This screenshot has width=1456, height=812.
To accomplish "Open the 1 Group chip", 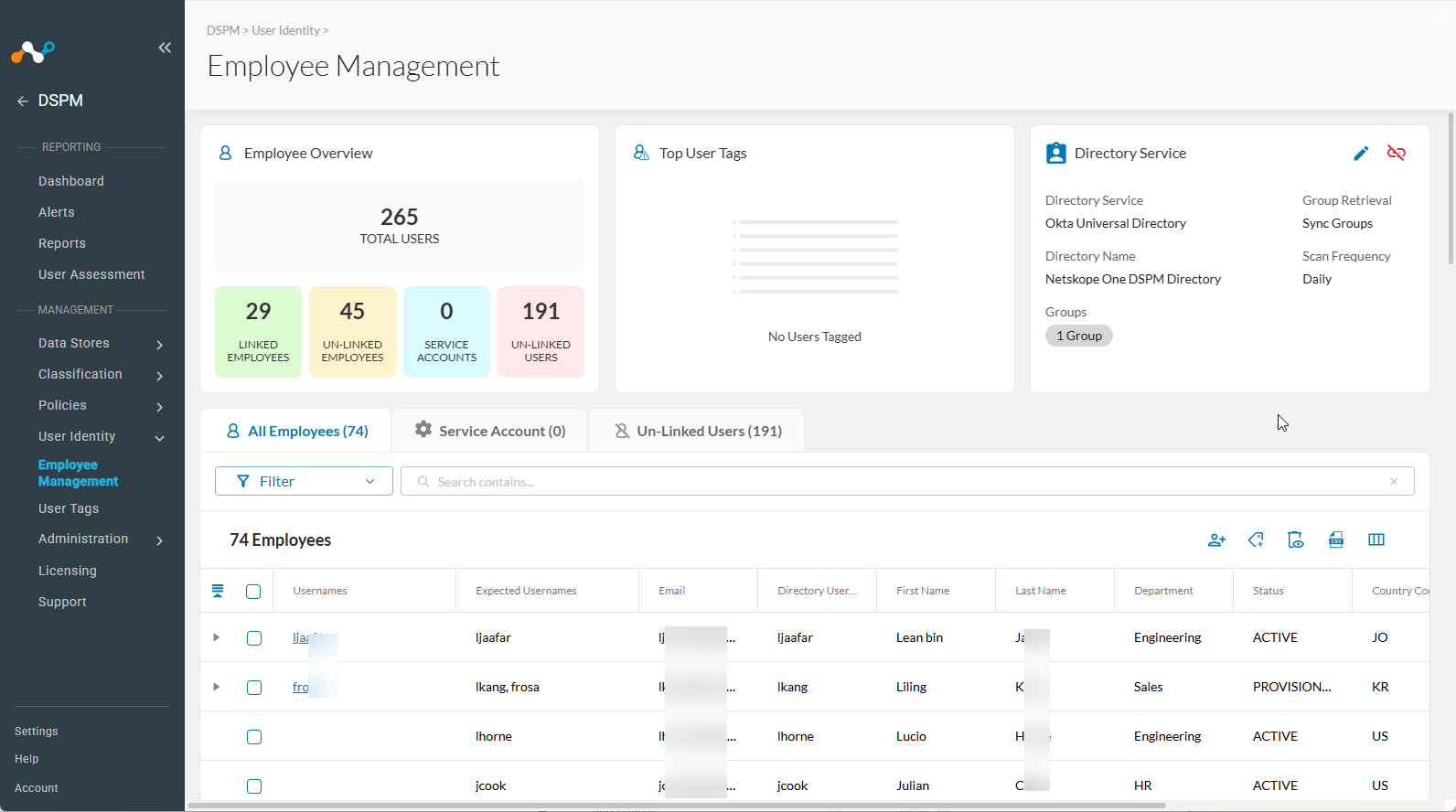I will pyautogui.click(x=1079, y=336).
